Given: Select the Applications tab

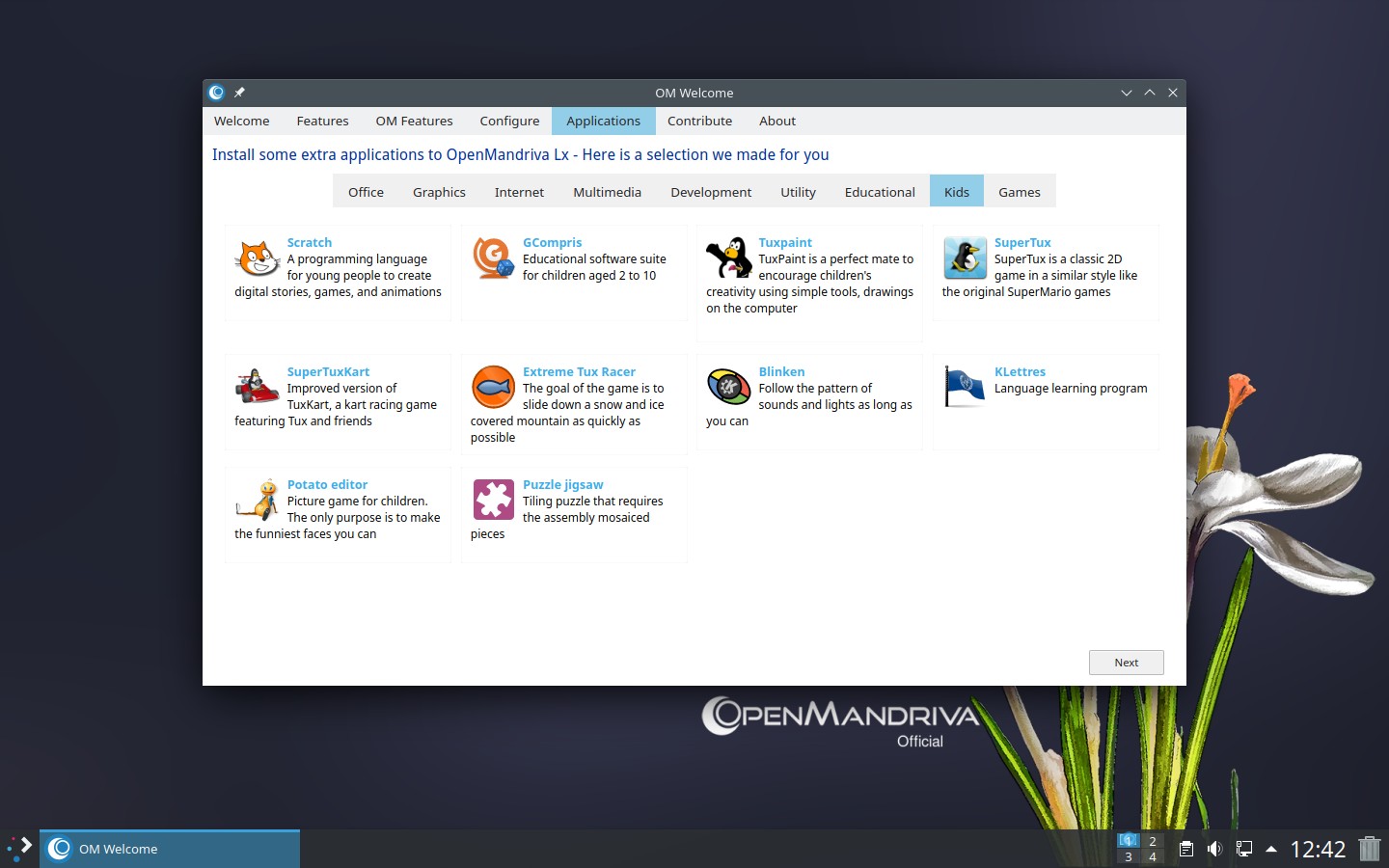Looking at the screenshot, I should pos(604,121).
